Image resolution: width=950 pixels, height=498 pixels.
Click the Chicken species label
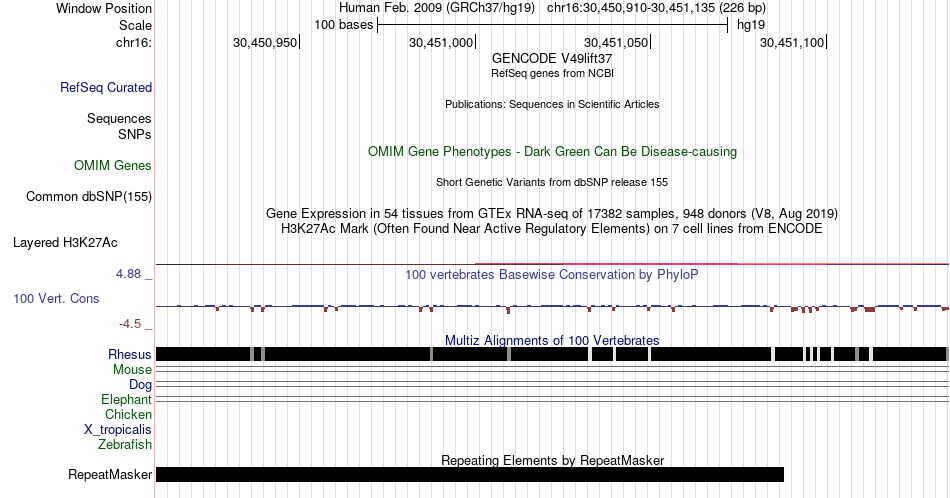click(128, 414)
